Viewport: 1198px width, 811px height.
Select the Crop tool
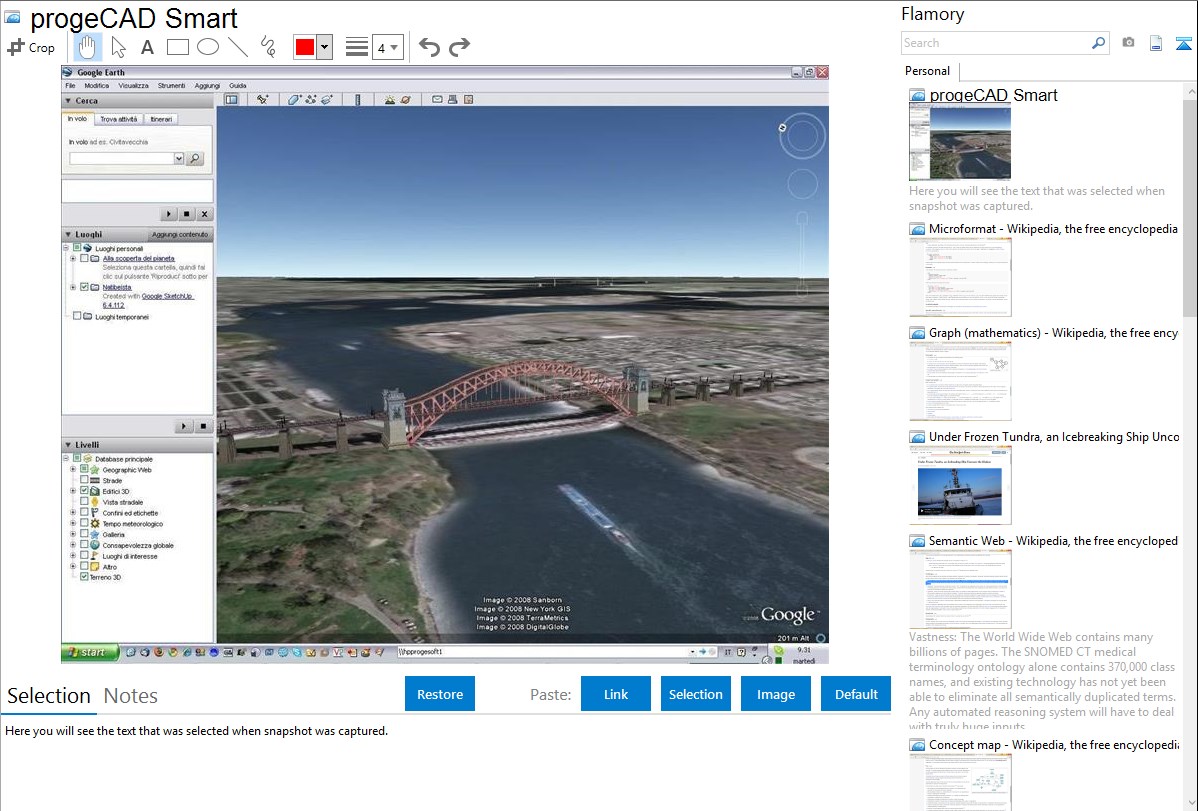click(32, 47)
